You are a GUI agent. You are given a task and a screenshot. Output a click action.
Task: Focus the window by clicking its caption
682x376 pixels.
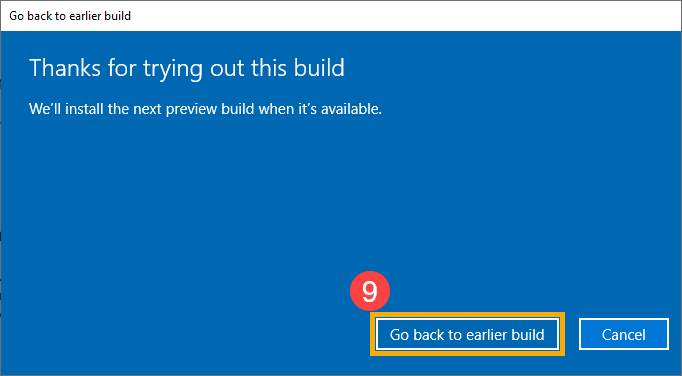[x=70, y=16]
